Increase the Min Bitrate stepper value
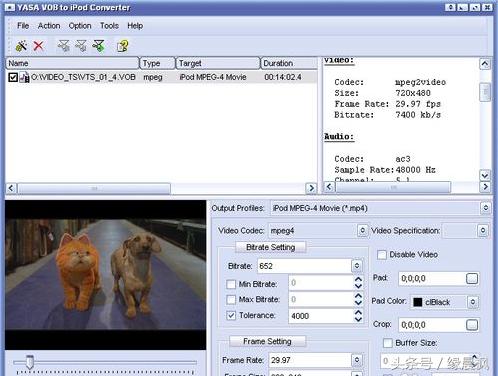Image resolution: width=498 pixels, height=376 pixels. coord(358,279)
